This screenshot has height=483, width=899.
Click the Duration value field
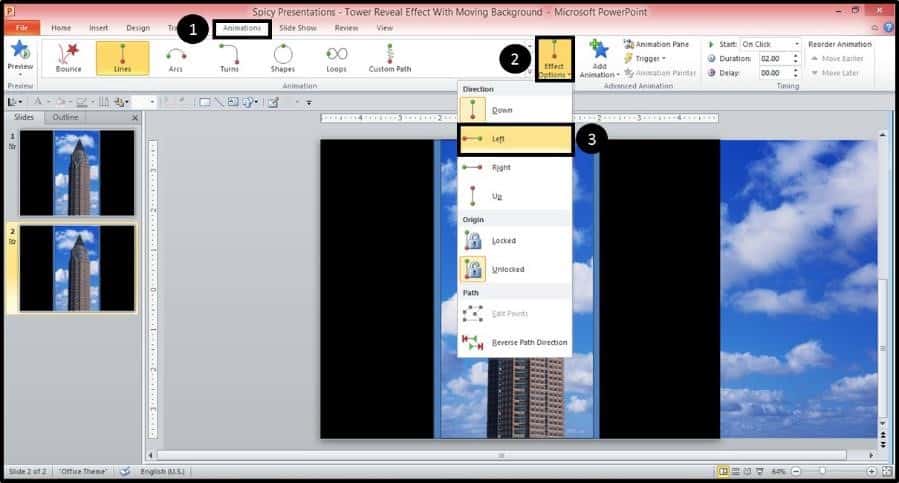click(x=775, y=59)
